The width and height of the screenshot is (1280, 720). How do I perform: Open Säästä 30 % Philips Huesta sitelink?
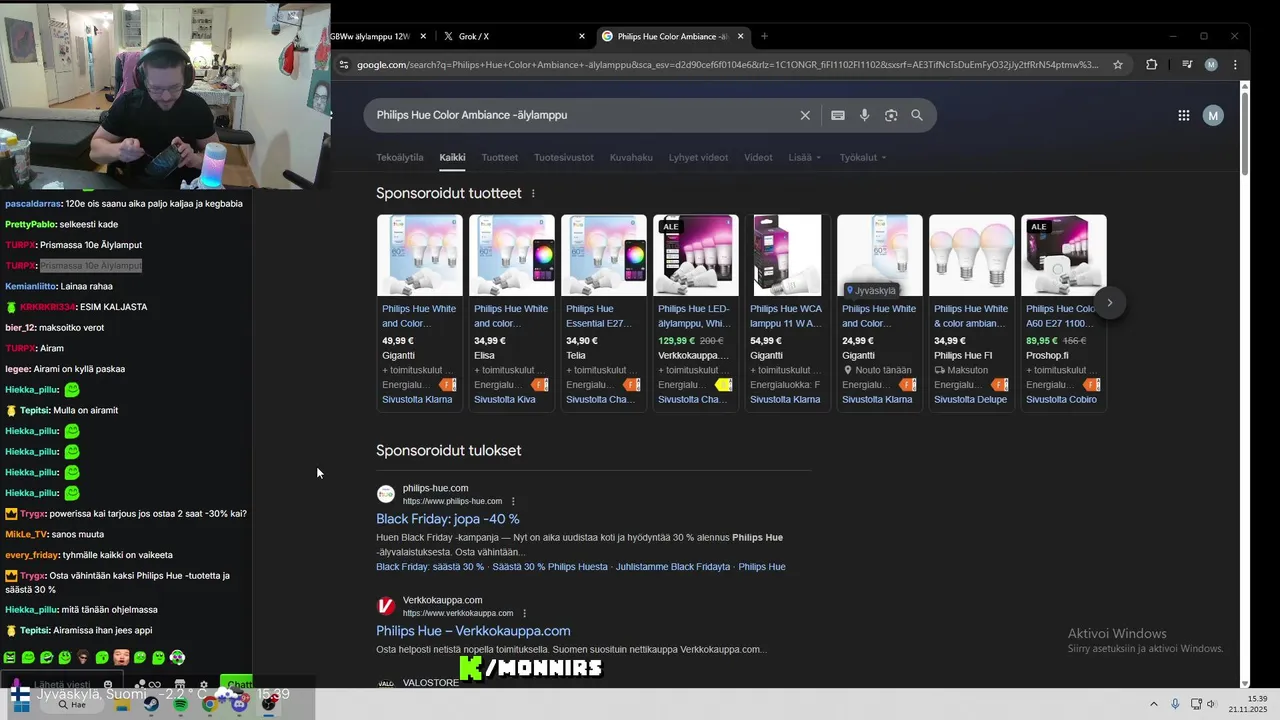click(550, 567)
